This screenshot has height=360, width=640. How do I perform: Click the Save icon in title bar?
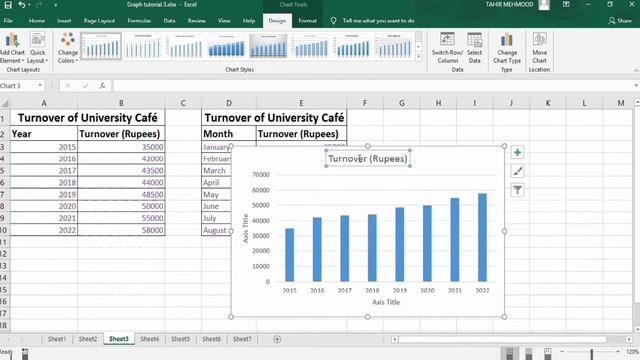point(8,5)
